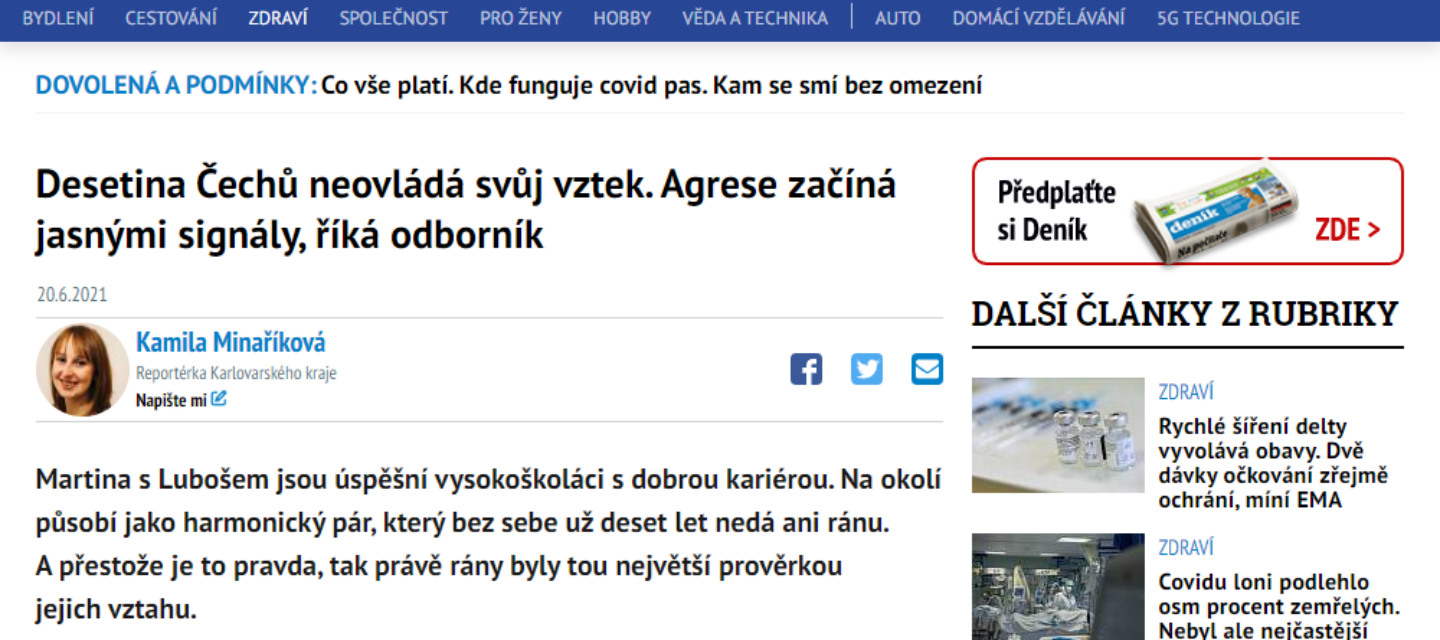Click author photo of Kamila Minaříková
Screen dimensions: 1440x640
click(82, 370)
